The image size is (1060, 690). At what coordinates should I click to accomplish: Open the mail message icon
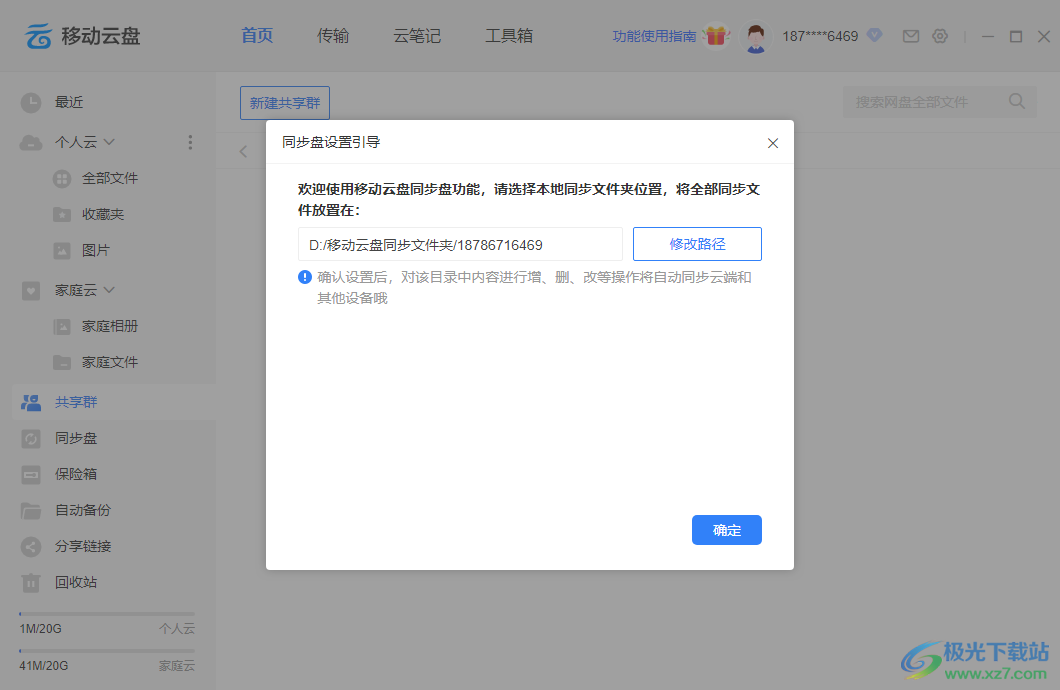coord(911,36)
